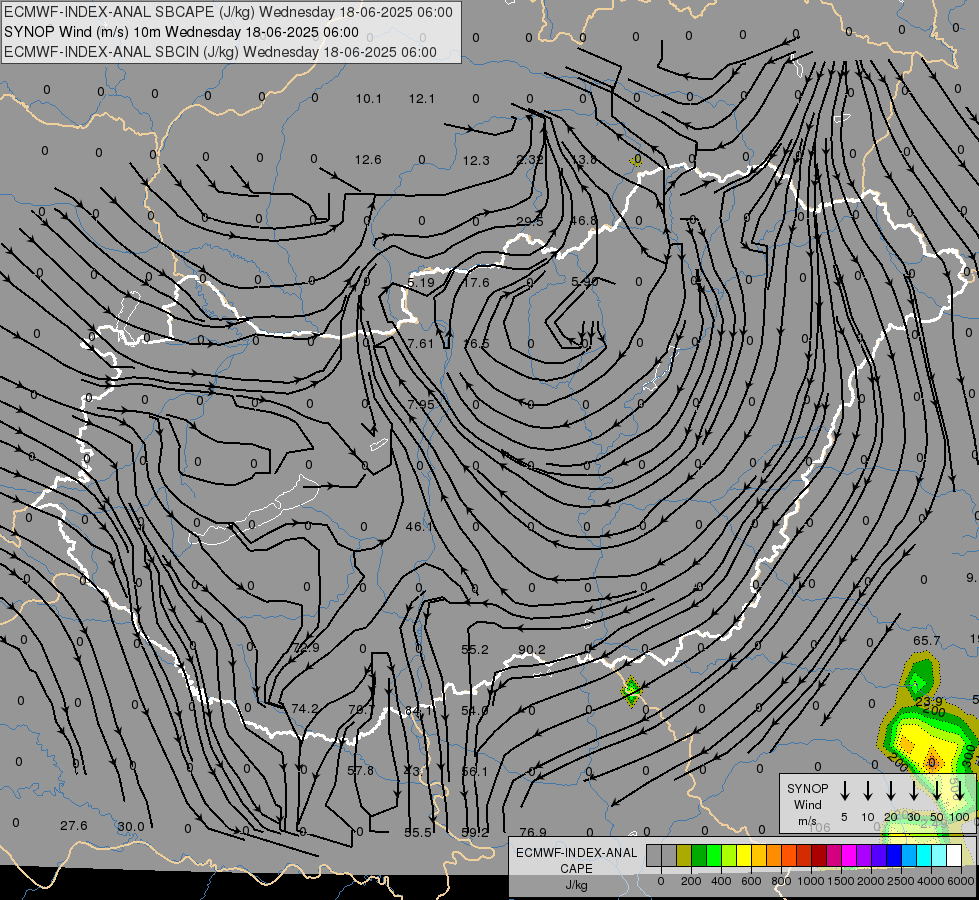Click the 56.1 grid value
The height and width of the screenshot is (900, 979).
(475, 771)
